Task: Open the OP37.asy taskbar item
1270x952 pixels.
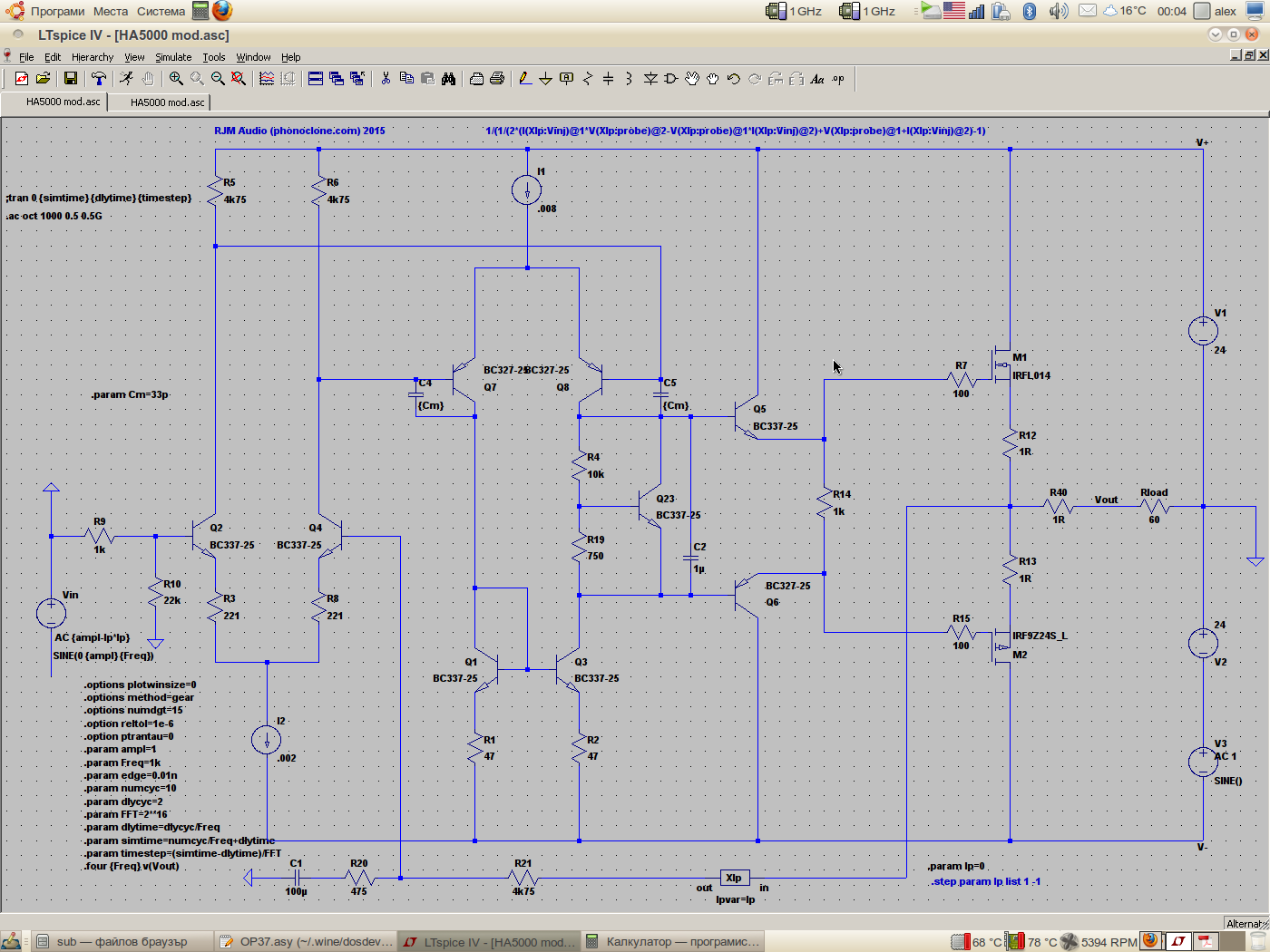Action: 306,941
